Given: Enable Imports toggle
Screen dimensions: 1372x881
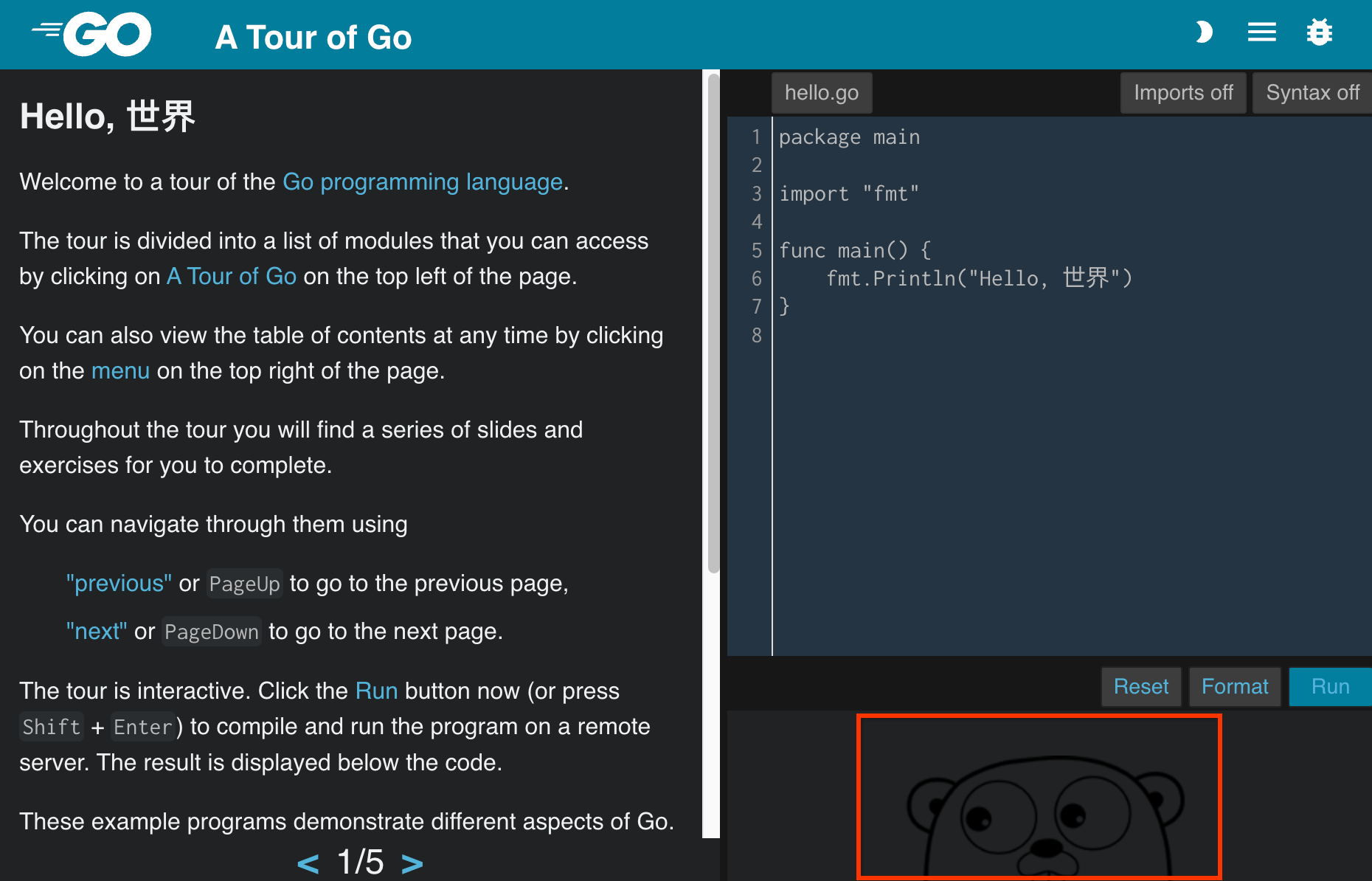Looking at the screenshot, I should point(1182,92).
